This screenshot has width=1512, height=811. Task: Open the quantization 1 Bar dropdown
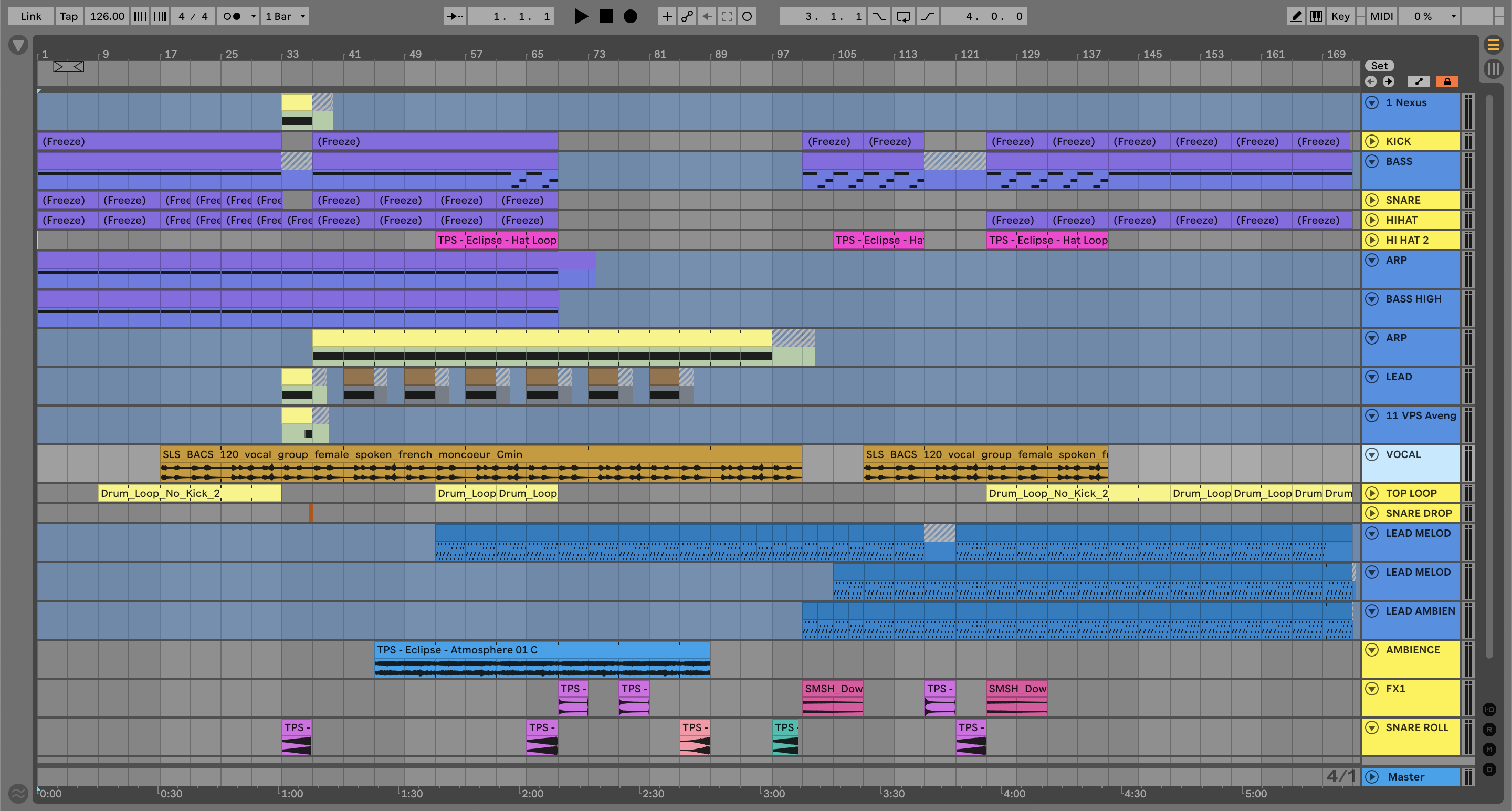tap(285, 16)
